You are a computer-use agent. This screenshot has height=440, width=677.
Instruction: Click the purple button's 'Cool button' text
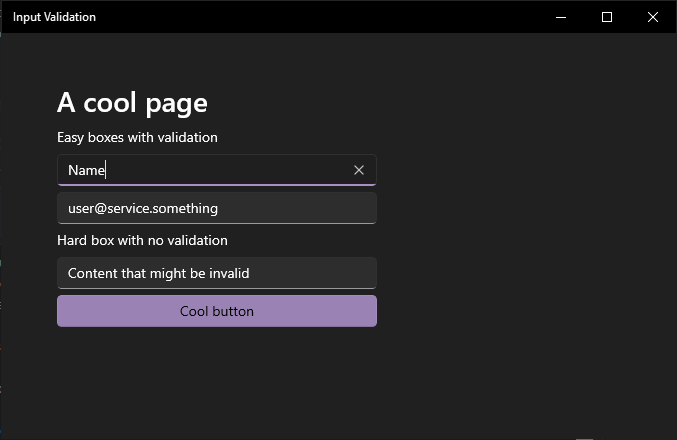(217, 311)
